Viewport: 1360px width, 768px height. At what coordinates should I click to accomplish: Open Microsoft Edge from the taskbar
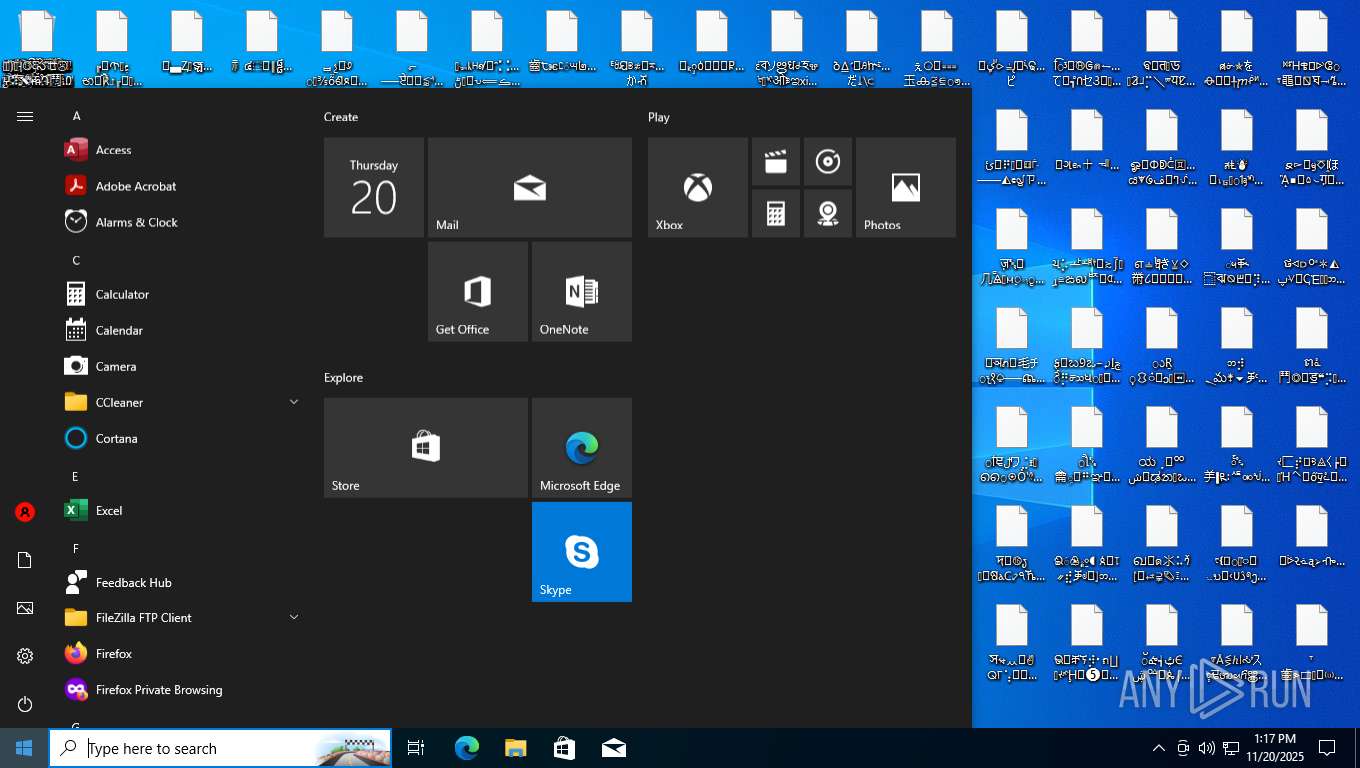[x=466, y=748]
